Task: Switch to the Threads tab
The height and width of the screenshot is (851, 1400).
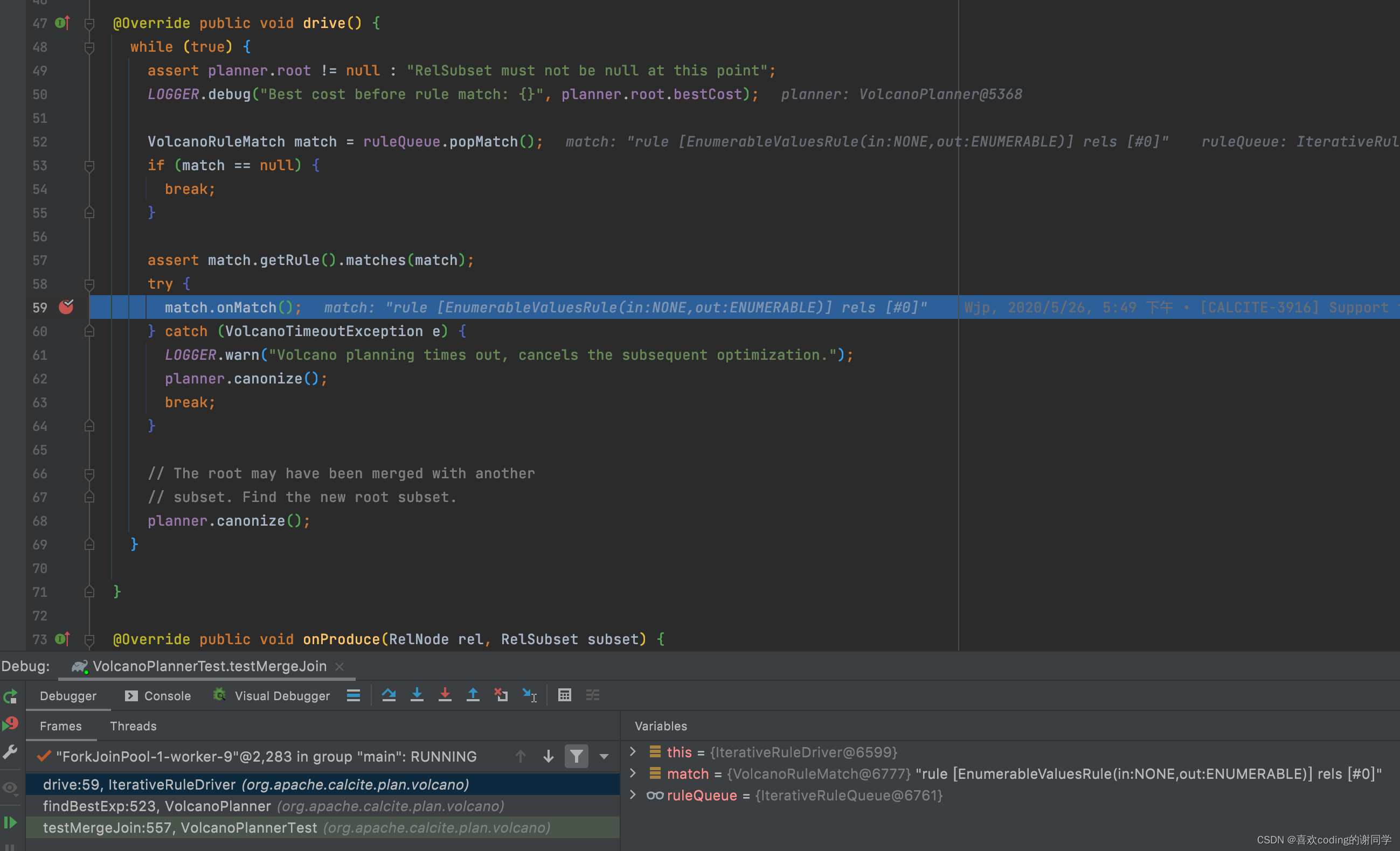Action: coord(133,726)
